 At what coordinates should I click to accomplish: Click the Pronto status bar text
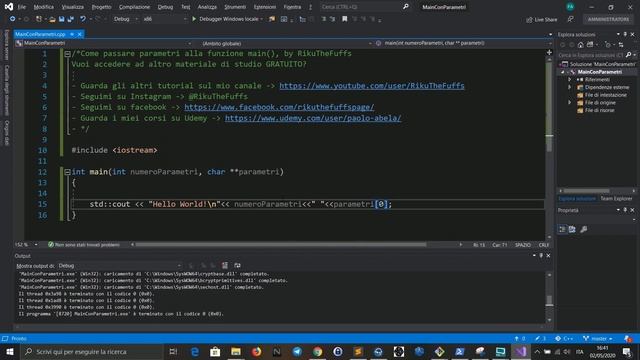pyautogui.click(x=19, y=338)
